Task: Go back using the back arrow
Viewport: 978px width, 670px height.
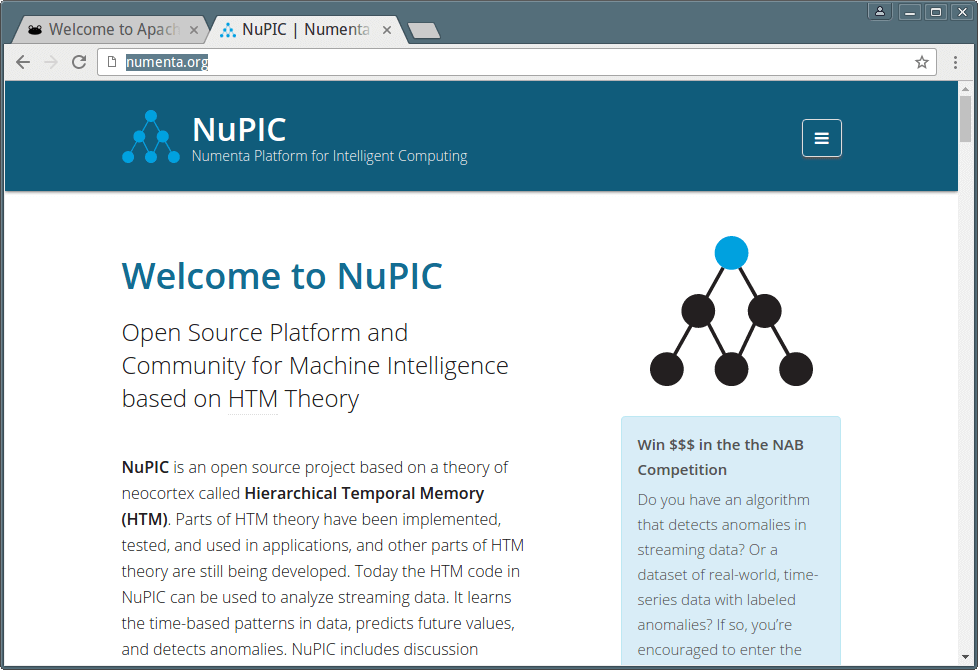Action: point(22,62)
